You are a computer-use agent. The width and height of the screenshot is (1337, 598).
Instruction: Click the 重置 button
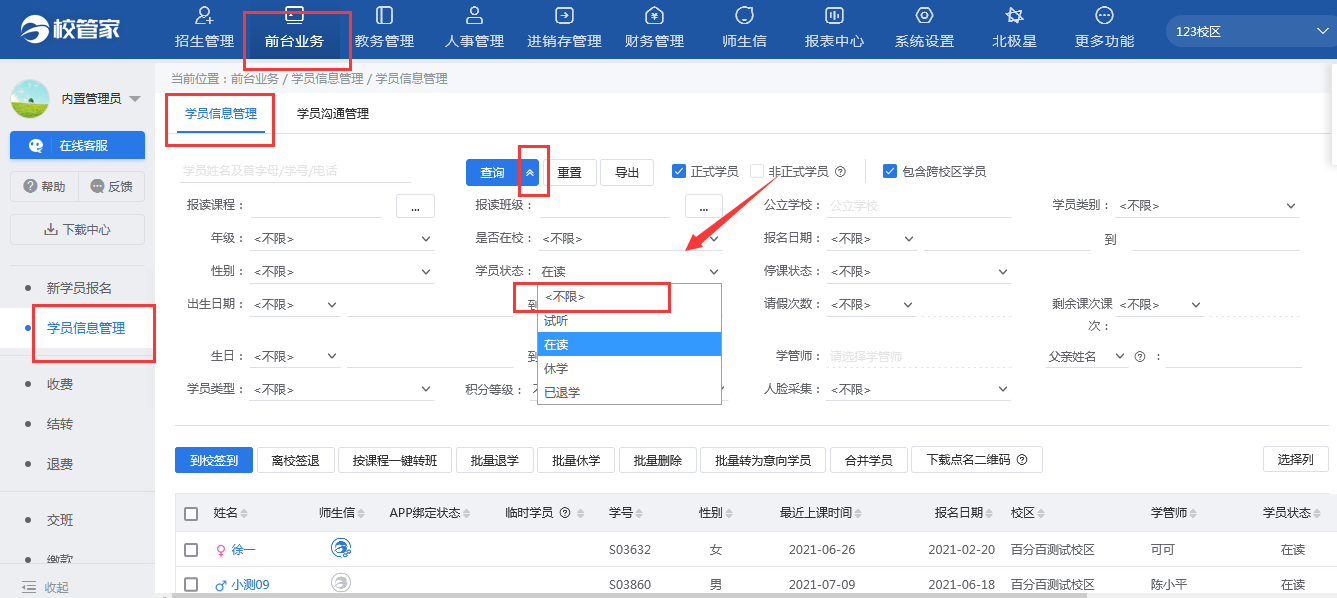point(569,172)
